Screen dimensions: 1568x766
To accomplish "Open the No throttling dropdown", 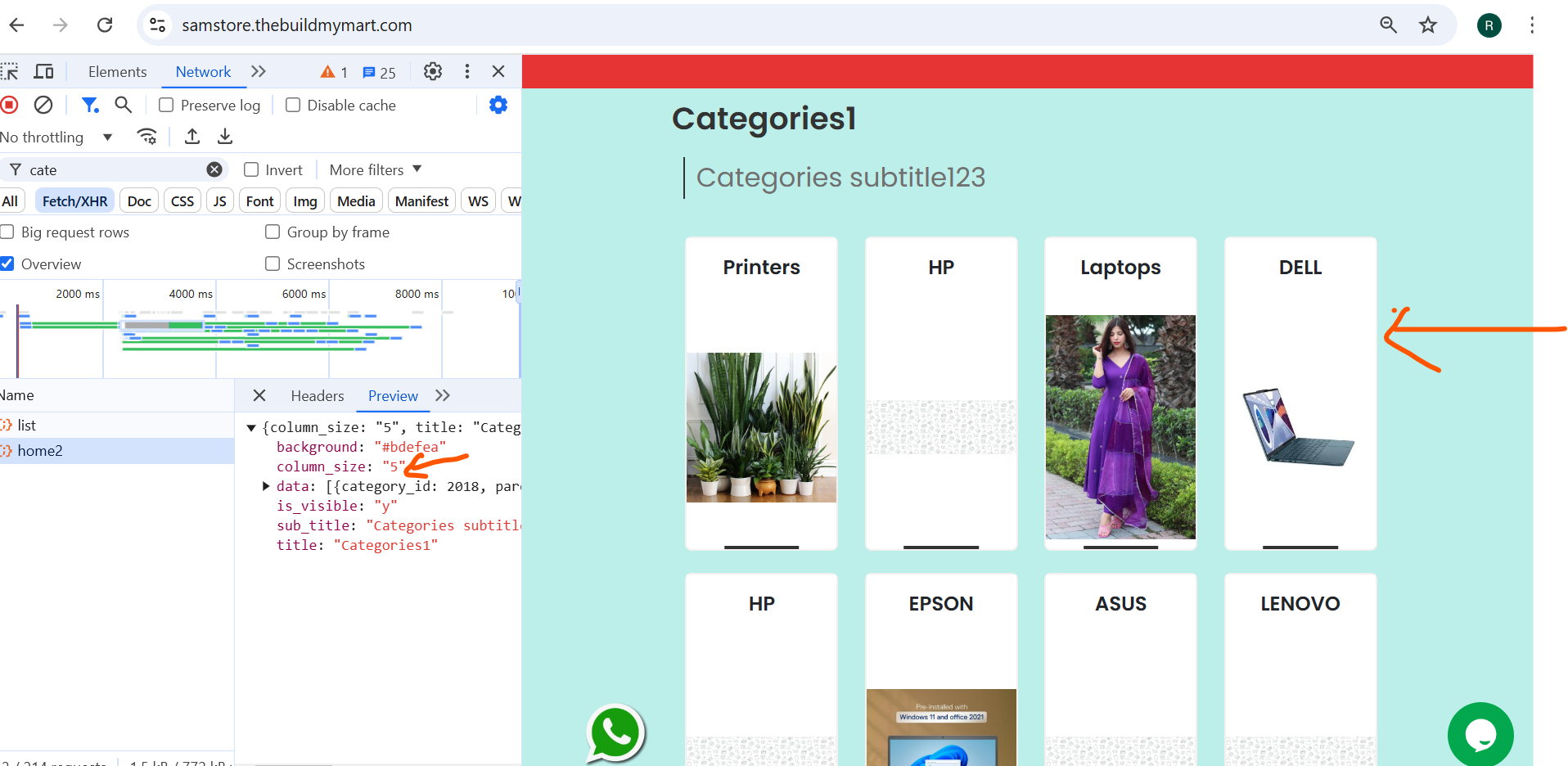I will (x=56, y=137).
